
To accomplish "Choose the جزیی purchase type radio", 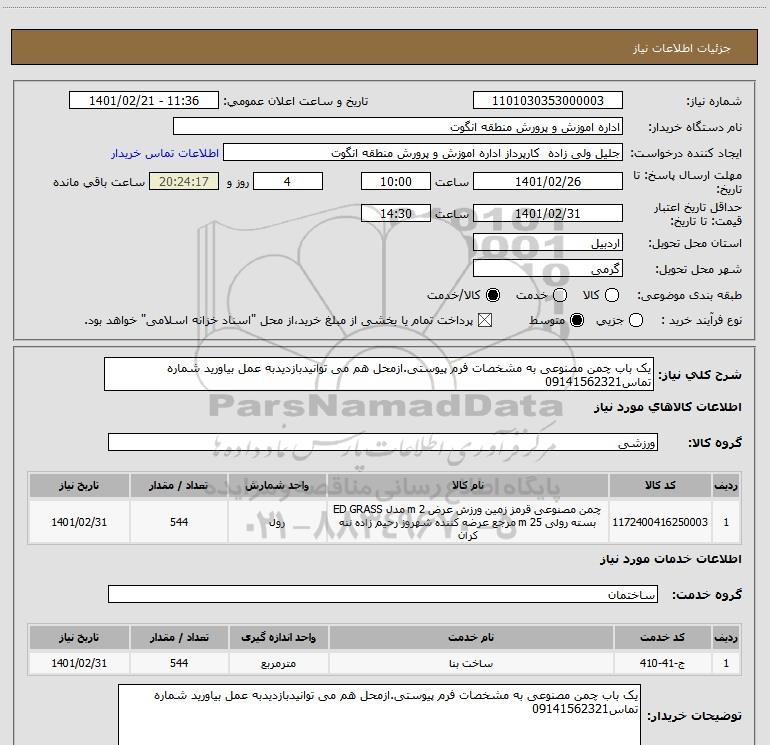I will (636, 321).
